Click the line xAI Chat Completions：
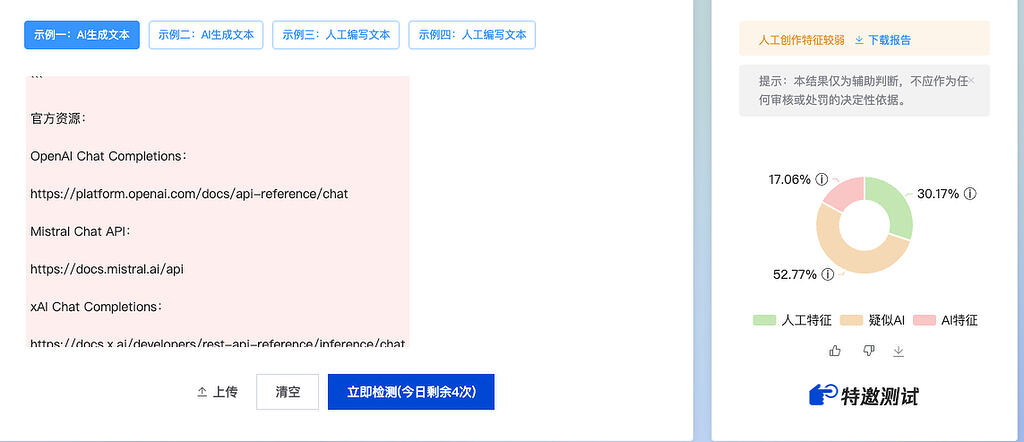1024x442 pixels. pos(95,307)
